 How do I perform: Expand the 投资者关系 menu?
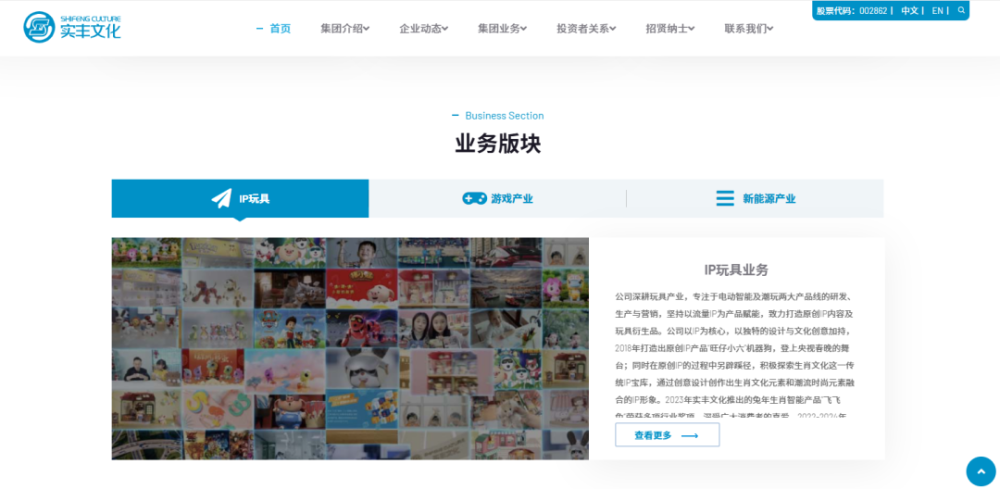pyautogui.click(x=587, y=28)
